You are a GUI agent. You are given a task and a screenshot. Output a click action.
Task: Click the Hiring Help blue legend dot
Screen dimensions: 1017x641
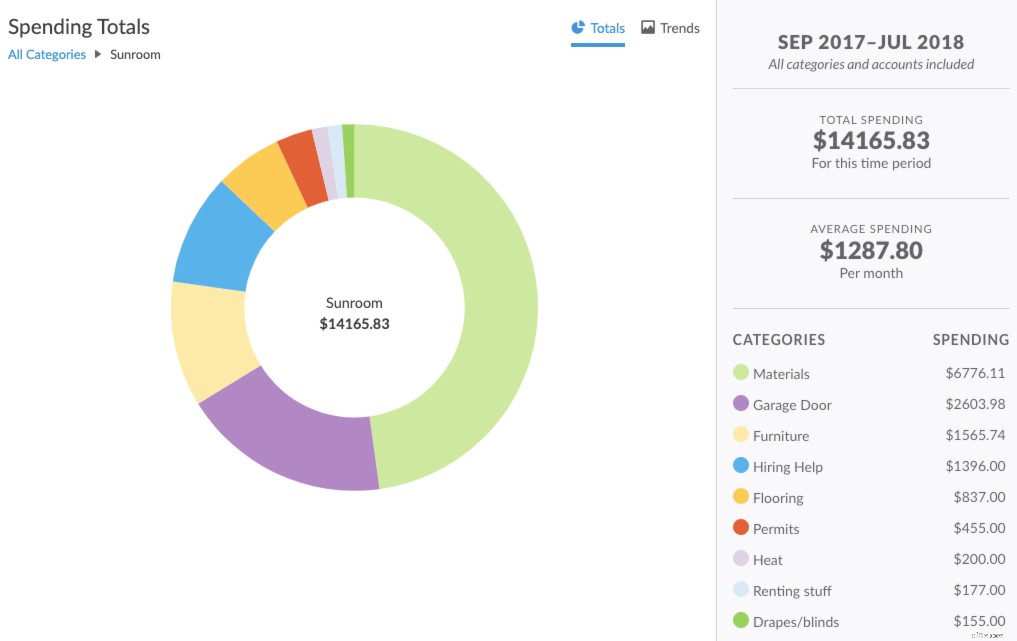tap(741, 466)
